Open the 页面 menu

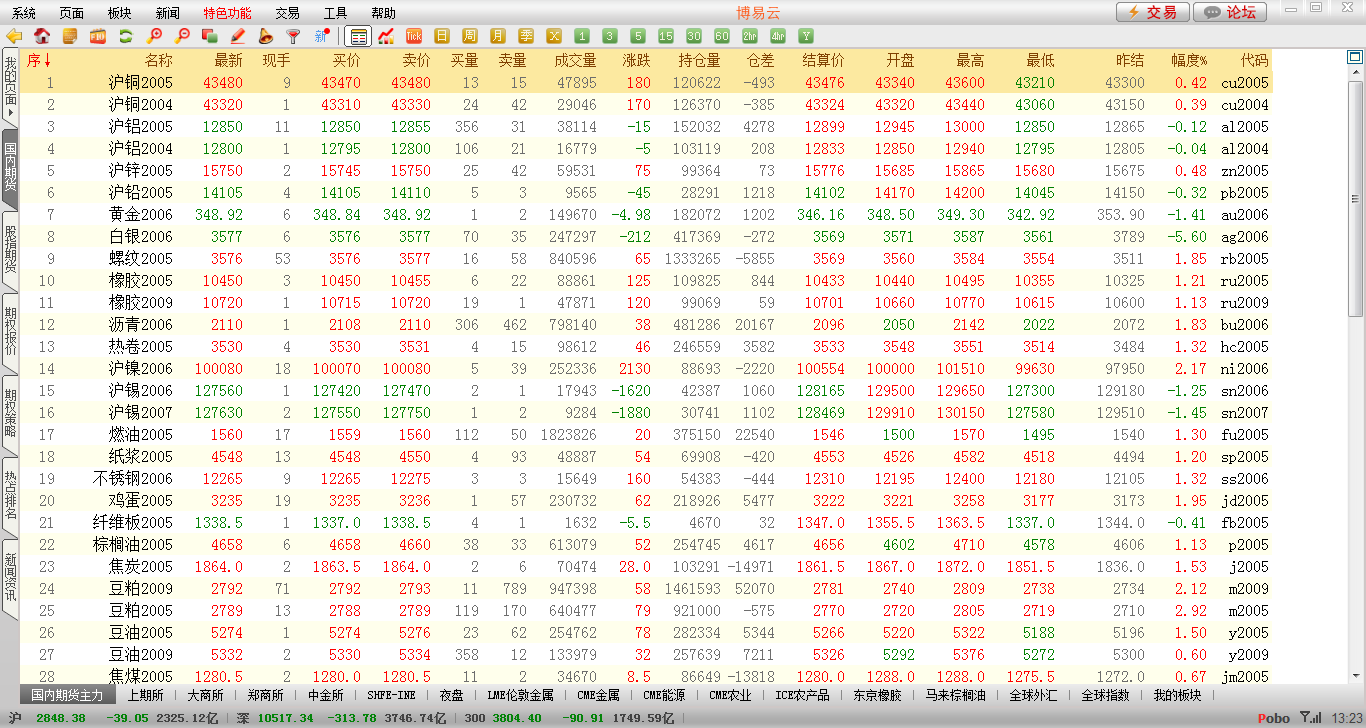(x=72, y=13)
